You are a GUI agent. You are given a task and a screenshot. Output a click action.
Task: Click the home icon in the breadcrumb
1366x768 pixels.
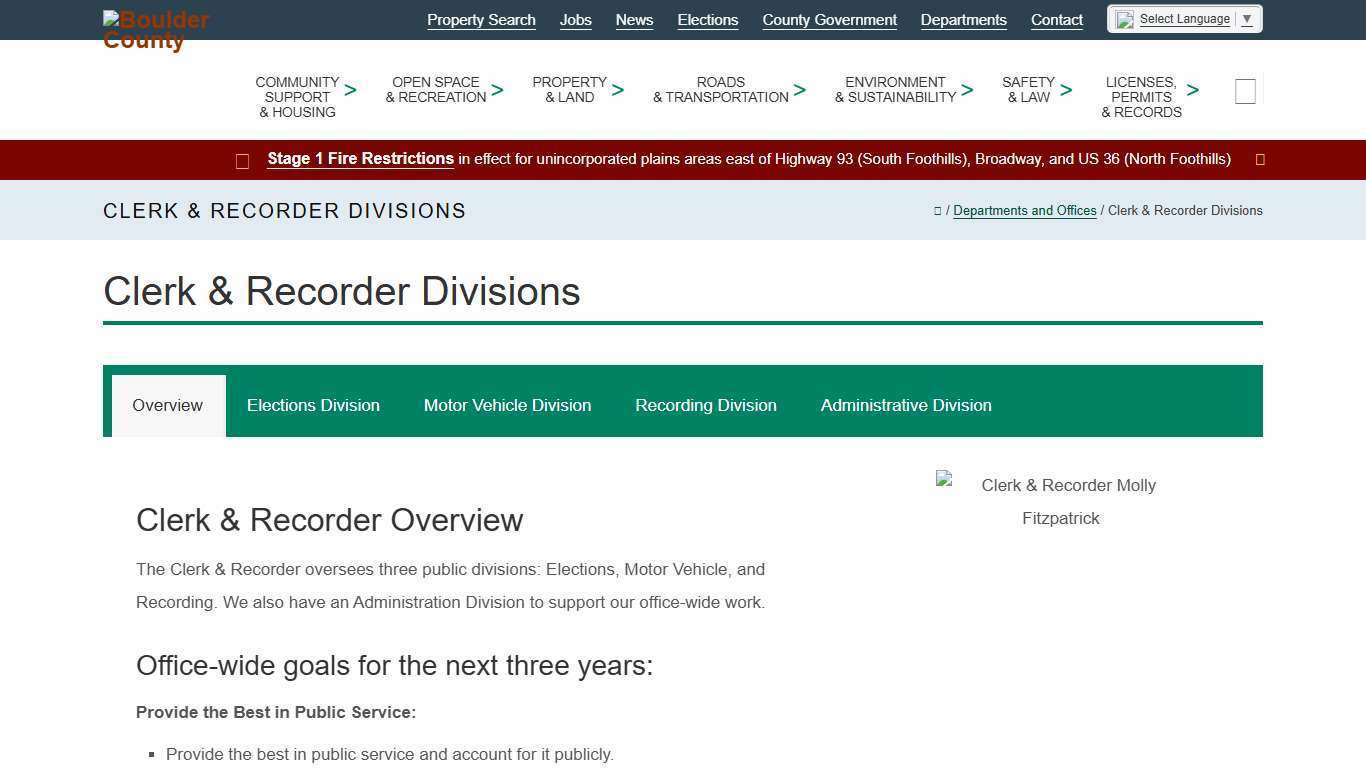(x=938, y=210)
